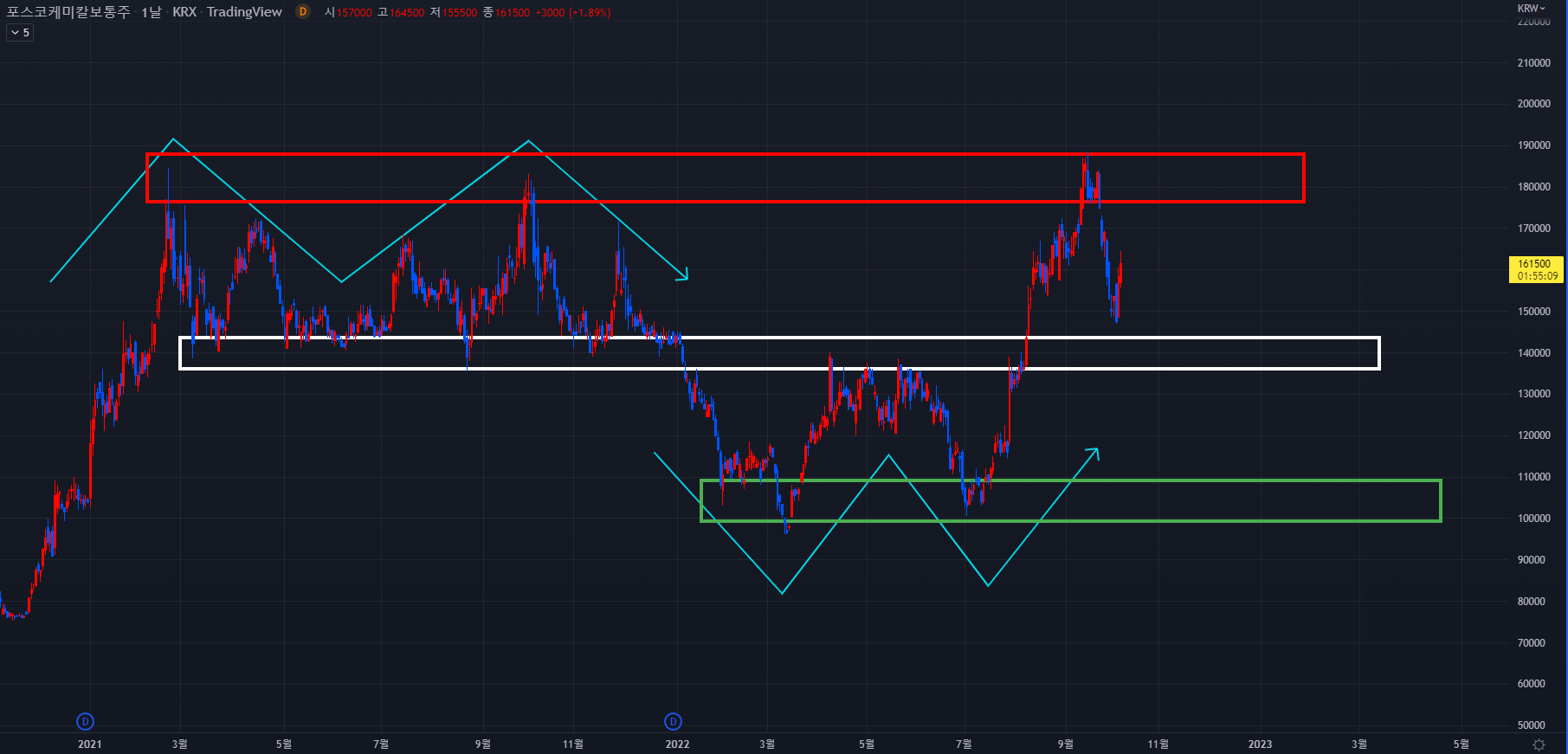Click the 80000 price axis label

click(1532, 602)
